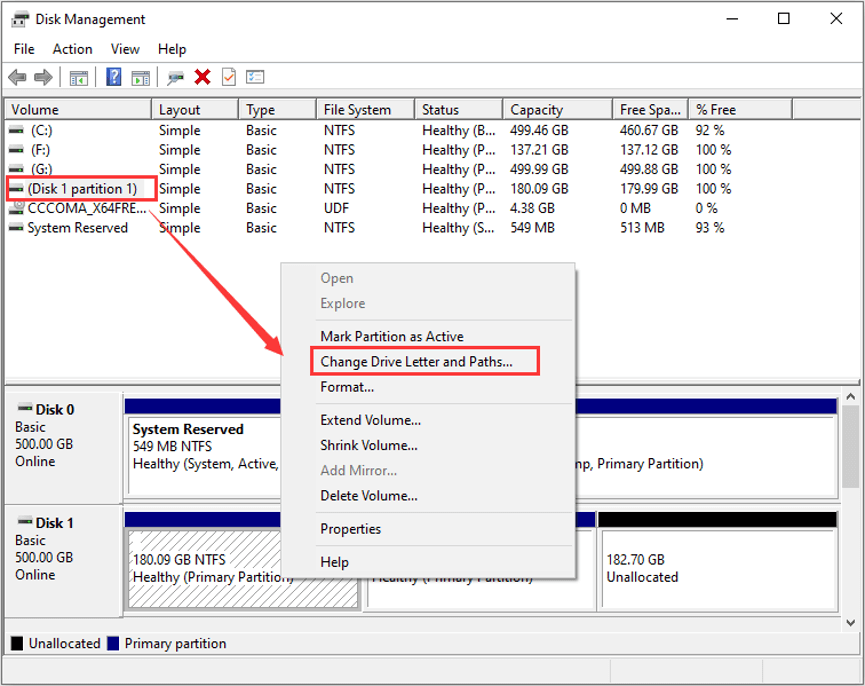This screenshot has height=686, width=865.
Task: Click the drive icon of (G:) volume
Action: coord(17,169)
